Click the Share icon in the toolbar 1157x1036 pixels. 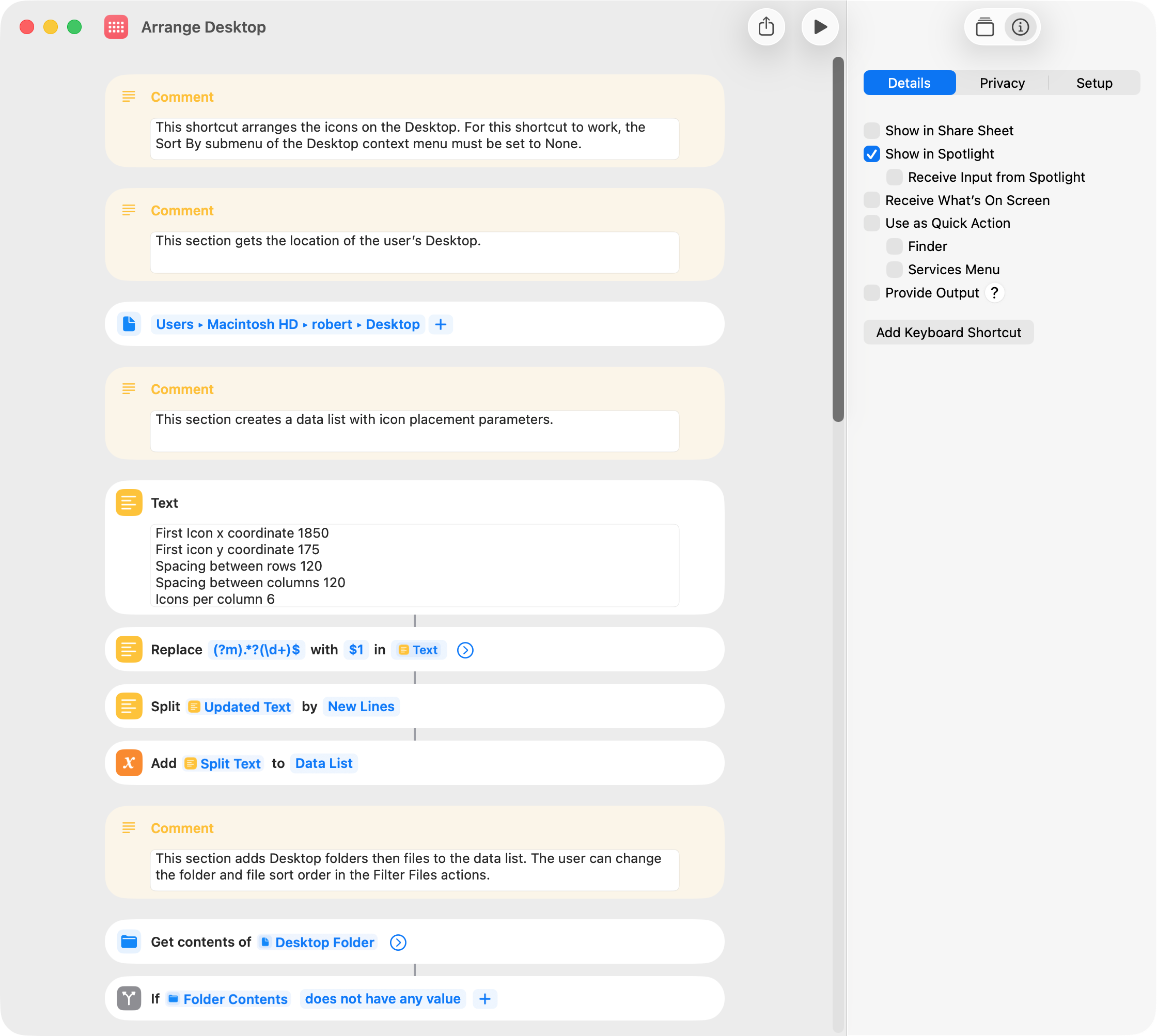[x=766, y=27]
